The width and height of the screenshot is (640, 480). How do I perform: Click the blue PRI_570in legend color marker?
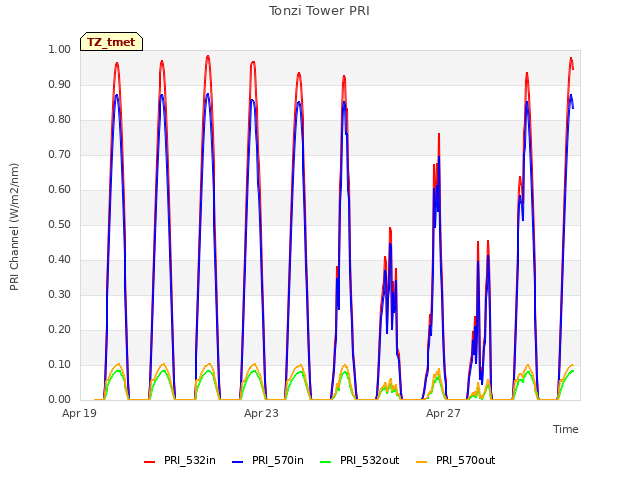[x=238, y=462]
